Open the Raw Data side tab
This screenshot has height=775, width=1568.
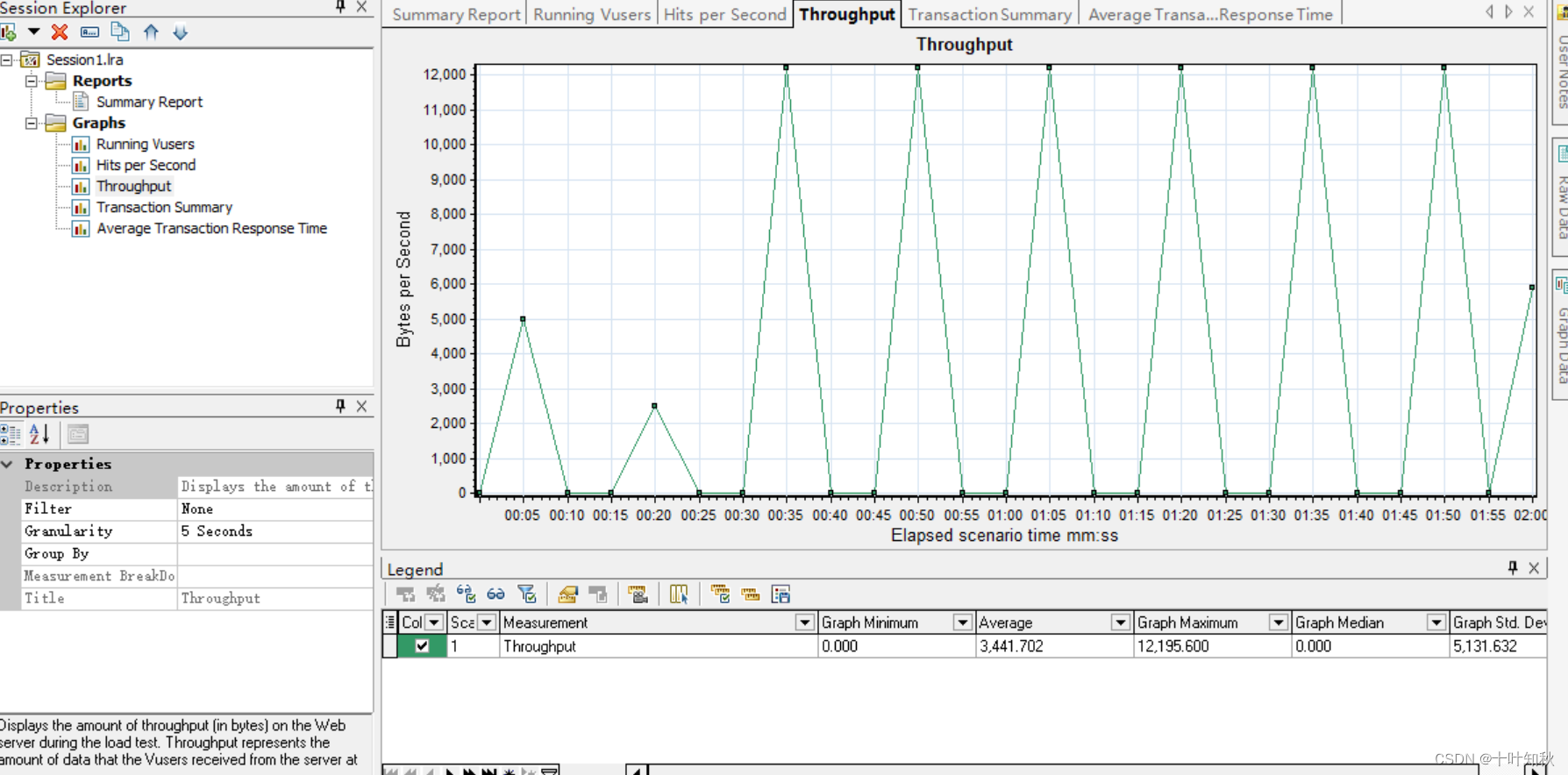click(x=1561, y=197)
